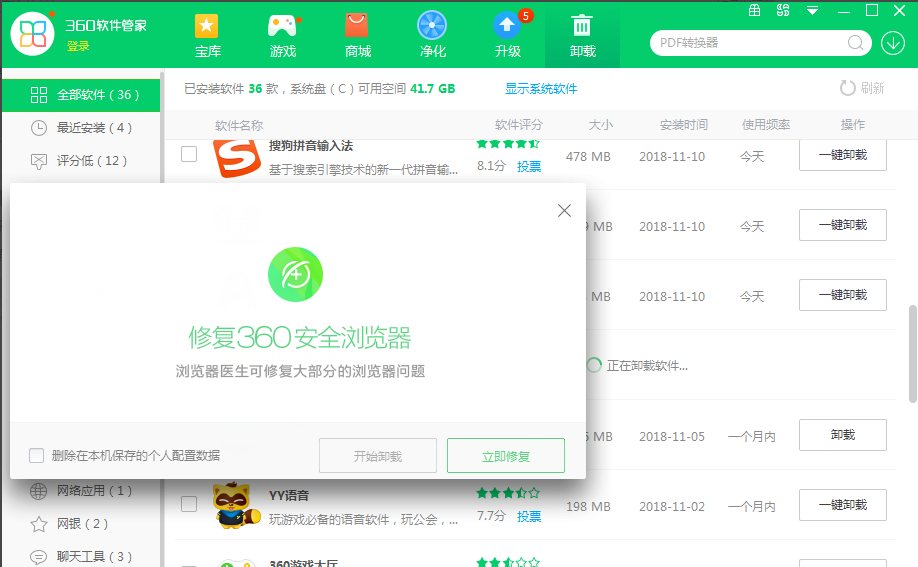Viewport: 918px width, 567px height.
Task: Sort by 软件名称 column header
Action: pos(239,125)
